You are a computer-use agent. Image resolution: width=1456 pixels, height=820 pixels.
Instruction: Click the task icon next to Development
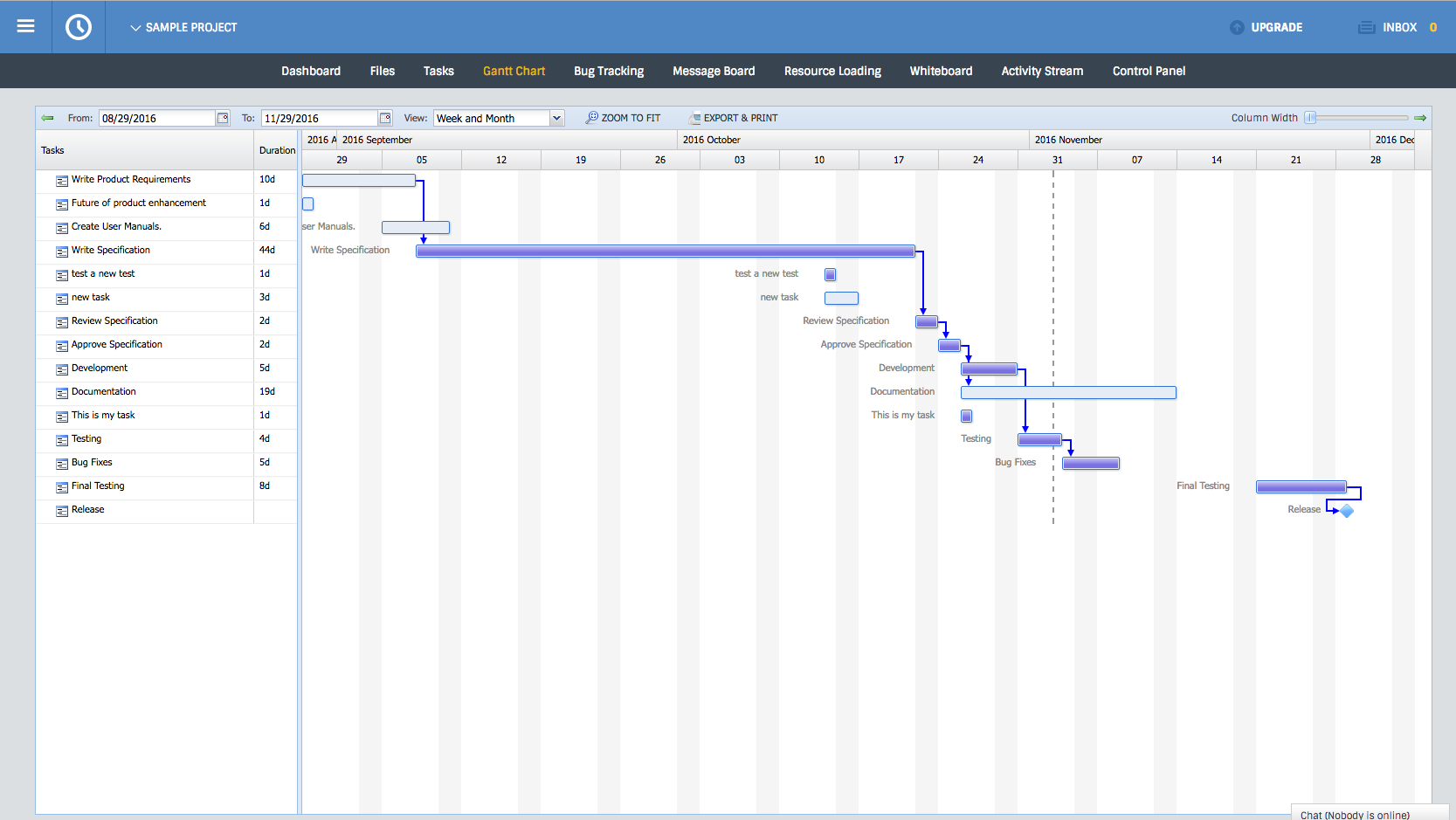click(61, 369)
